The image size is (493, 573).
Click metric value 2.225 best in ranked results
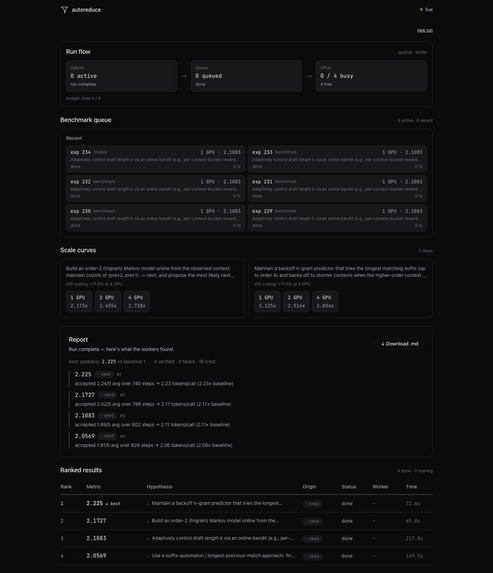click(103, 504)
